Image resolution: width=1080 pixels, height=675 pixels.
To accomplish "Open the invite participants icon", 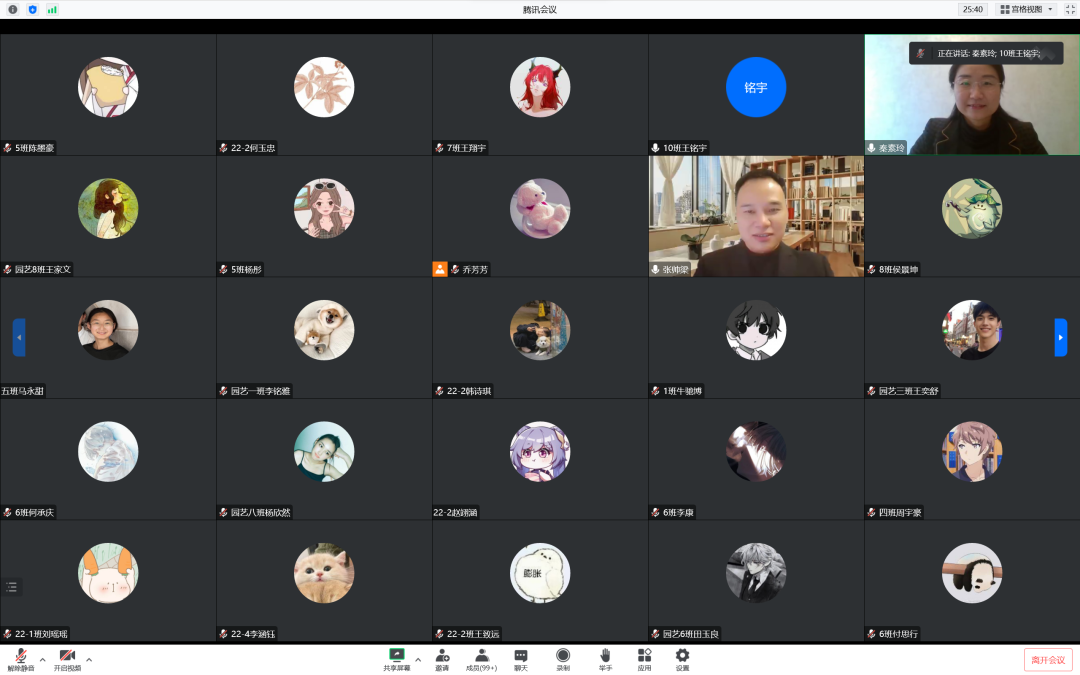I will click(442, 658).
